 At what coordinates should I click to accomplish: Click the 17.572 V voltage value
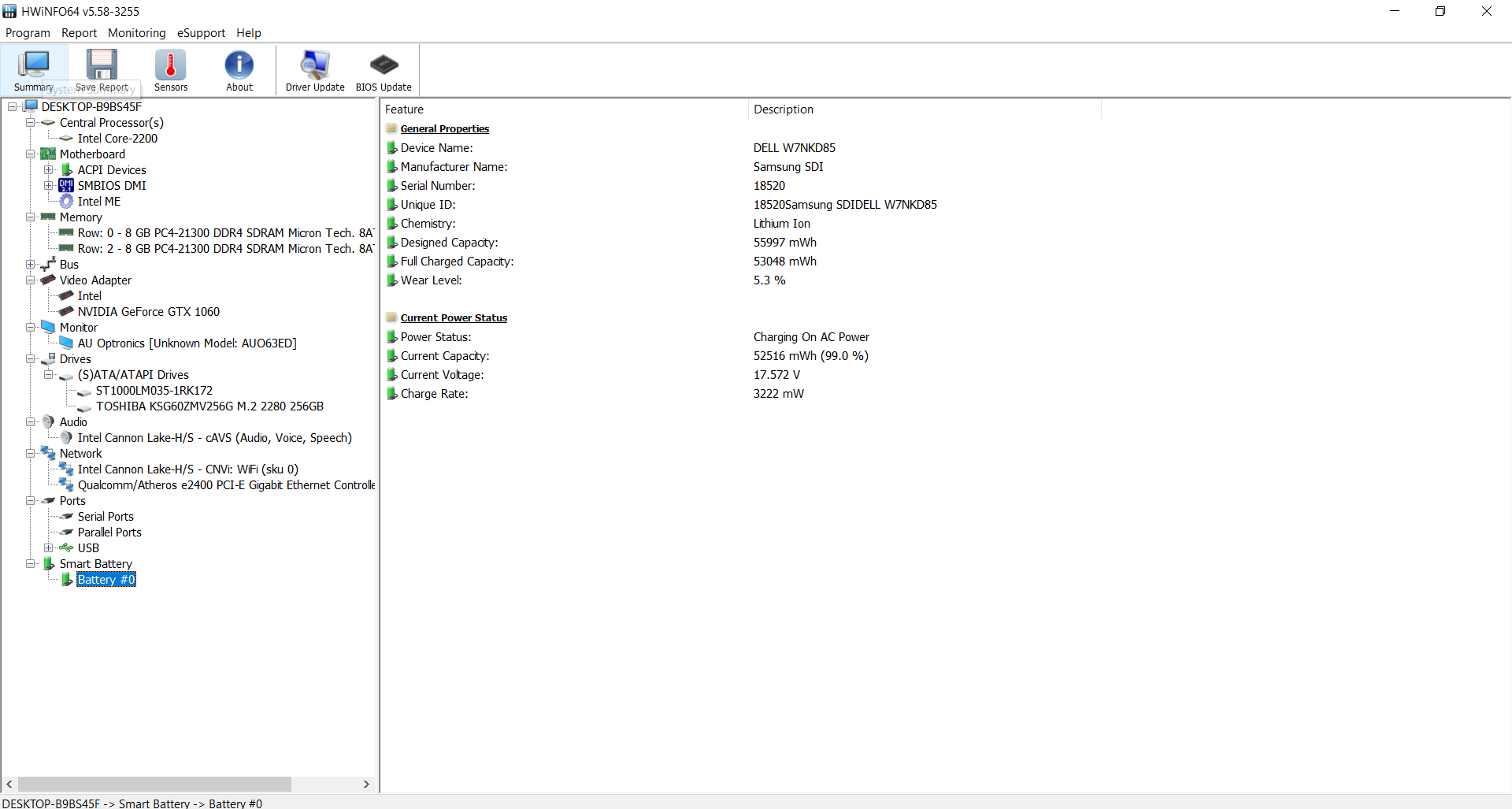tap(776, 374)
